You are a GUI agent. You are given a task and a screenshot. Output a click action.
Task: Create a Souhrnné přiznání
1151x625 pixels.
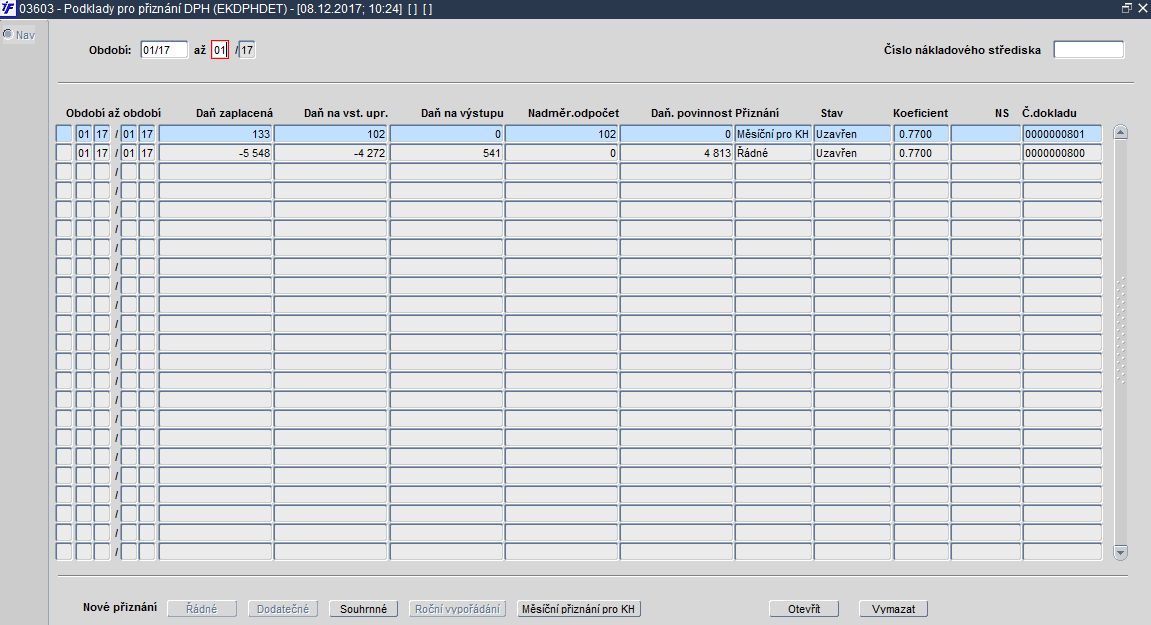click(x=363, y=609)
